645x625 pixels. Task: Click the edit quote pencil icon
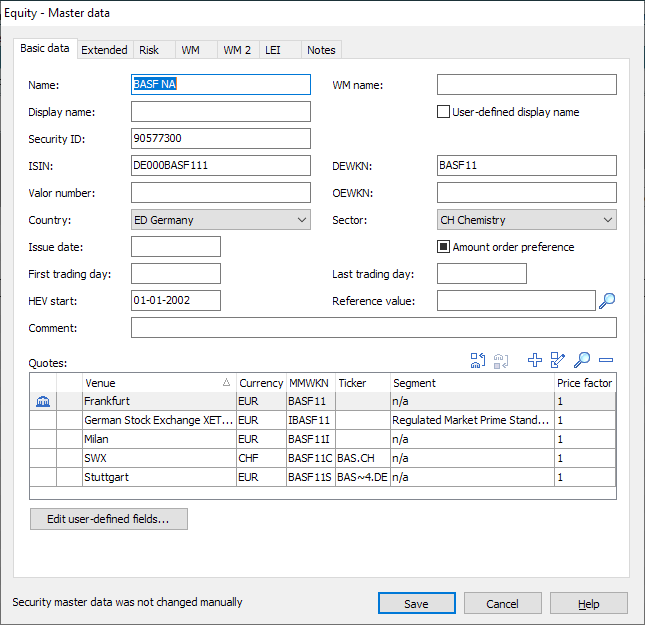558,360
